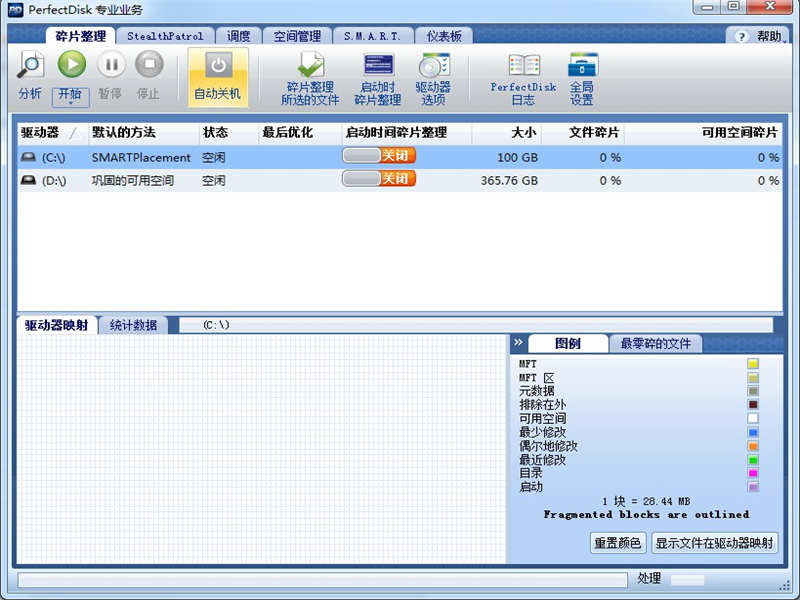This screenshot has height=600, width=800.
Task: Open the 开始 dropdown arrow
Action: [70, 103]
